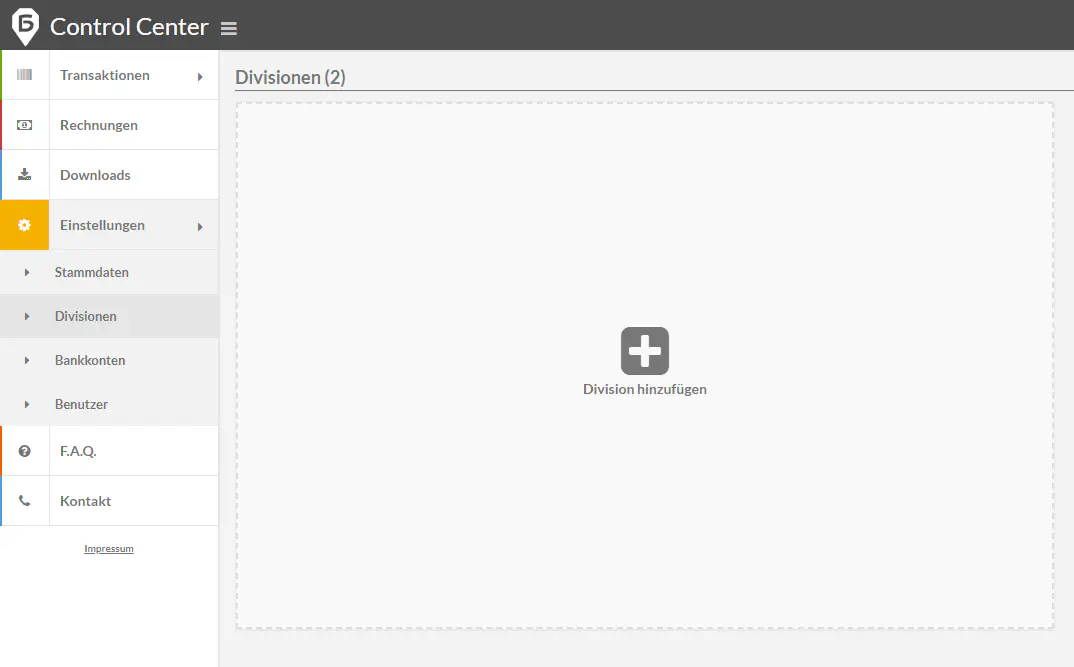Toggle the hamburger menu icon

point(229,29)
